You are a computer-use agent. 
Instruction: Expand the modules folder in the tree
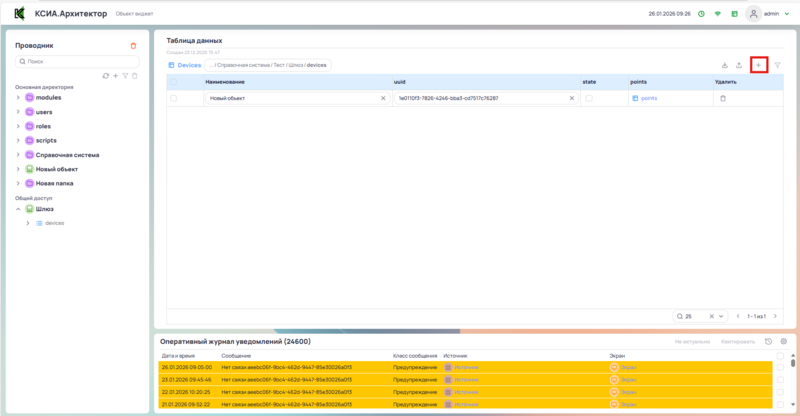tap(18, 98)
